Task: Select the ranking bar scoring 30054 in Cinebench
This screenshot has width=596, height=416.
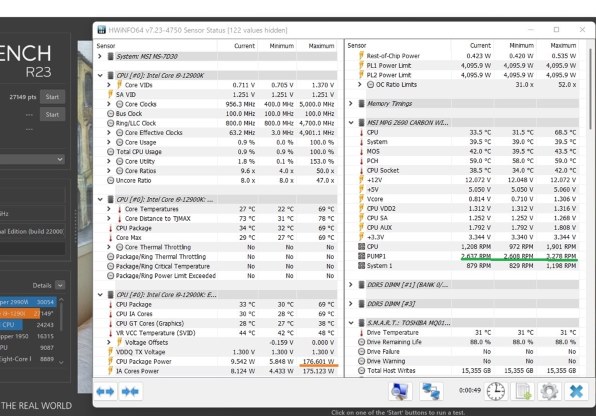Action: pos(28,302)
